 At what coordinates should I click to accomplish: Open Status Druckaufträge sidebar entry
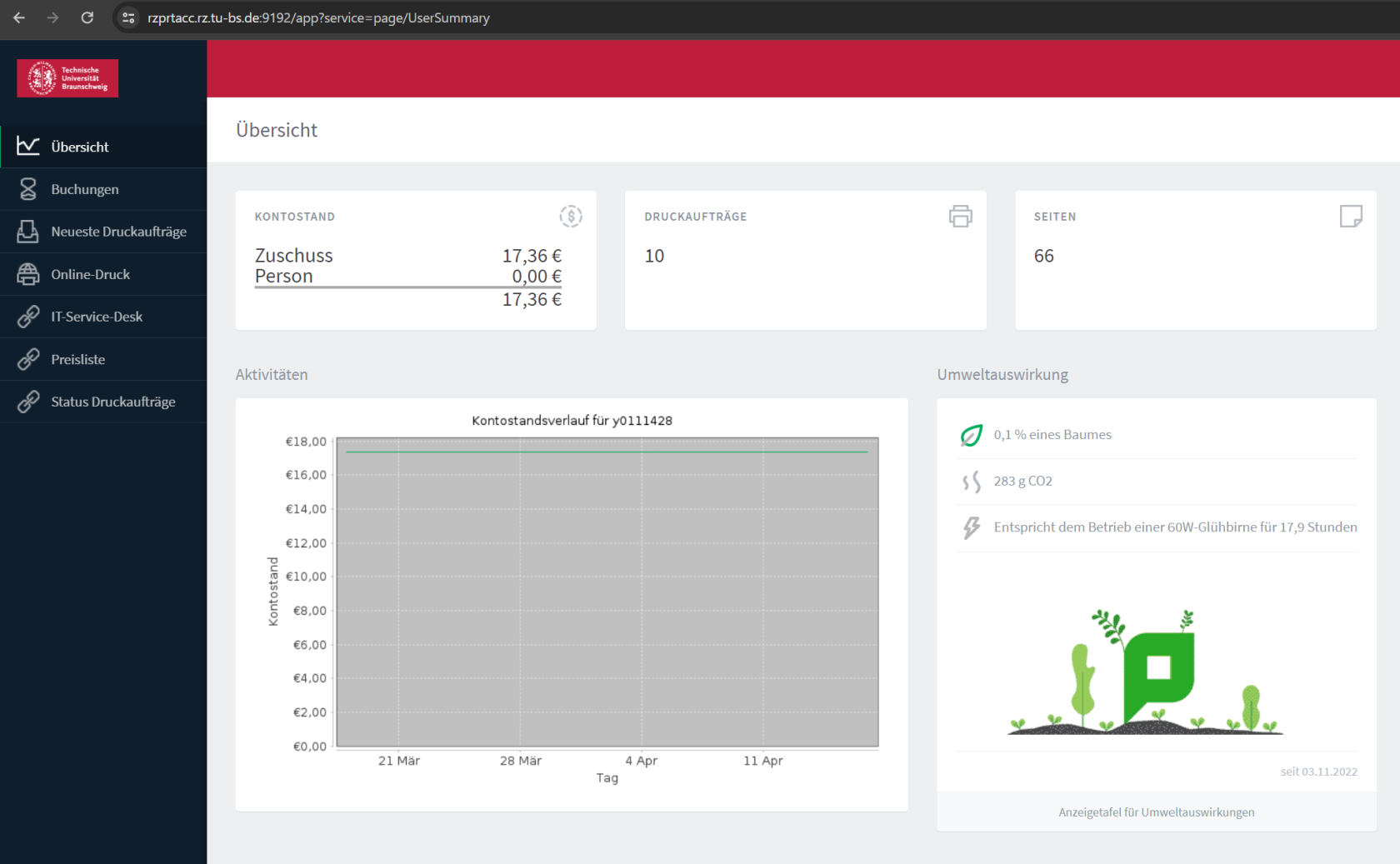pos(103,402)
